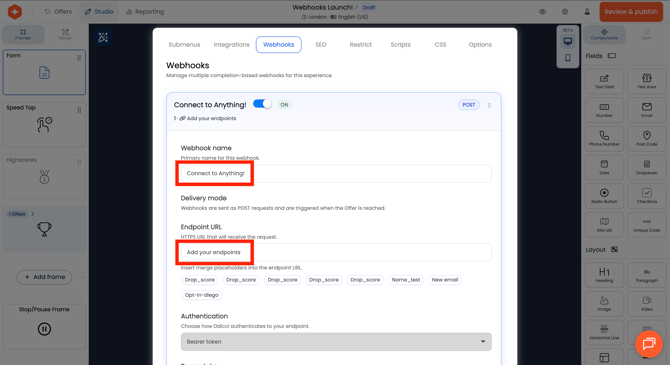The height and width of the screenshot is (365, 670).
Task: Open the Scripts tab
Action: coord(400,44)
